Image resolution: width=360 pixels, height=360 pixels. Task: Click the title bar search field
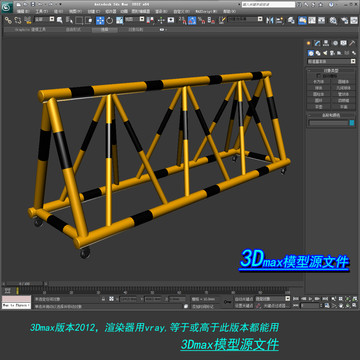[269, 5]
